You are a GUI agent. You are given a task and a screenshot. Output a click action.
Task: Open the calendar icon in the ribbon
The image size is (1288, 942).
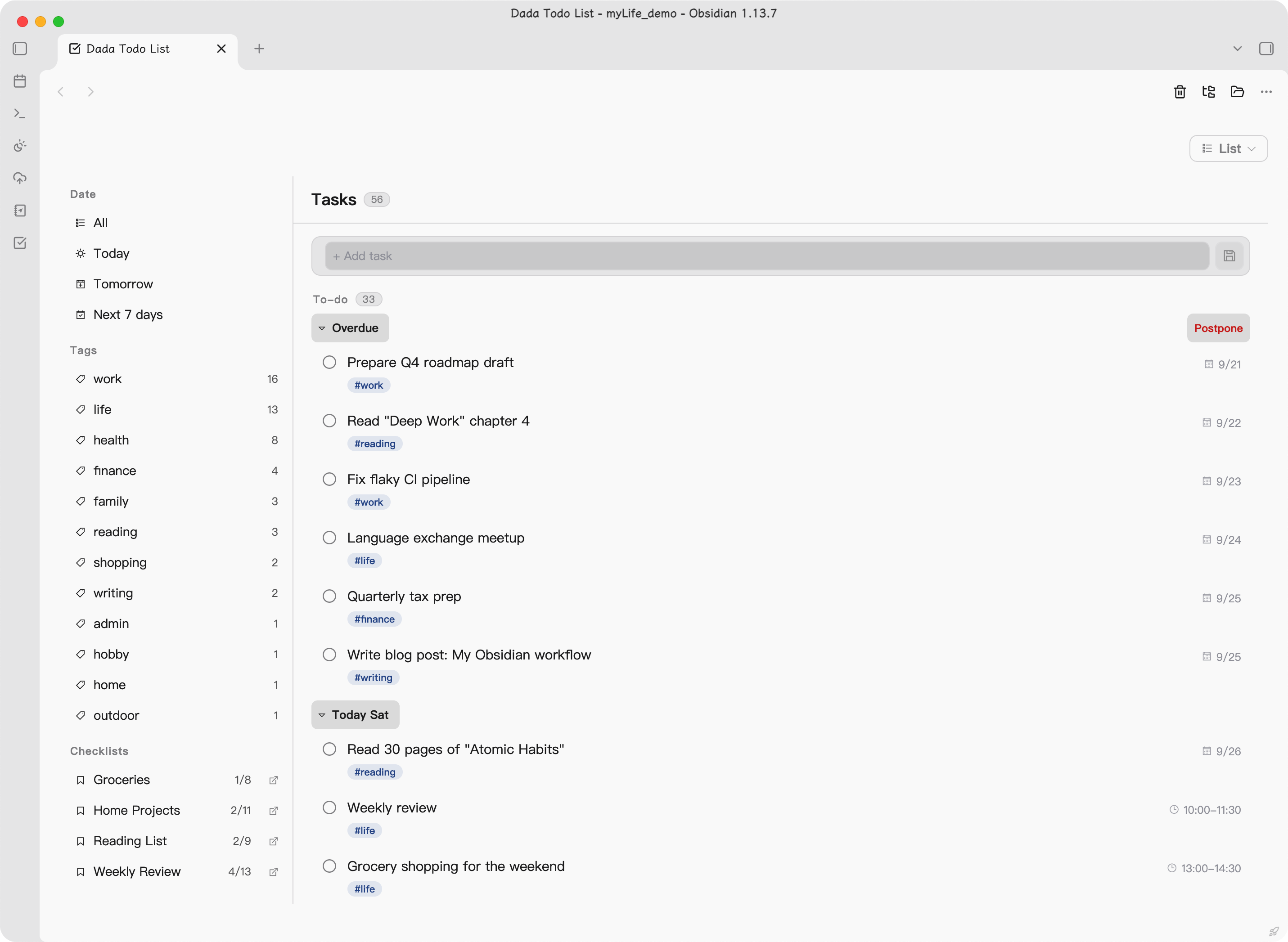[x=20, y=81]
